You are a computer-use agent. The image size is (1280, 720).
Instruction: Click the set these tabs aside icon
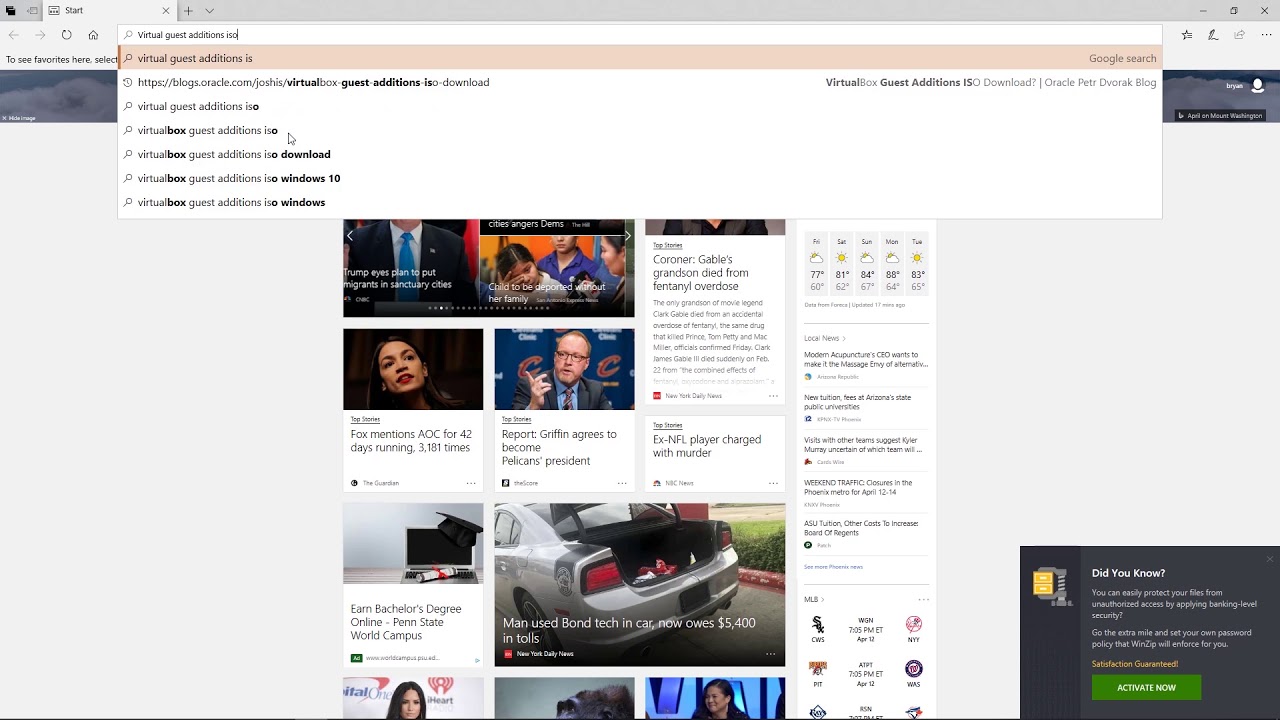32,10
